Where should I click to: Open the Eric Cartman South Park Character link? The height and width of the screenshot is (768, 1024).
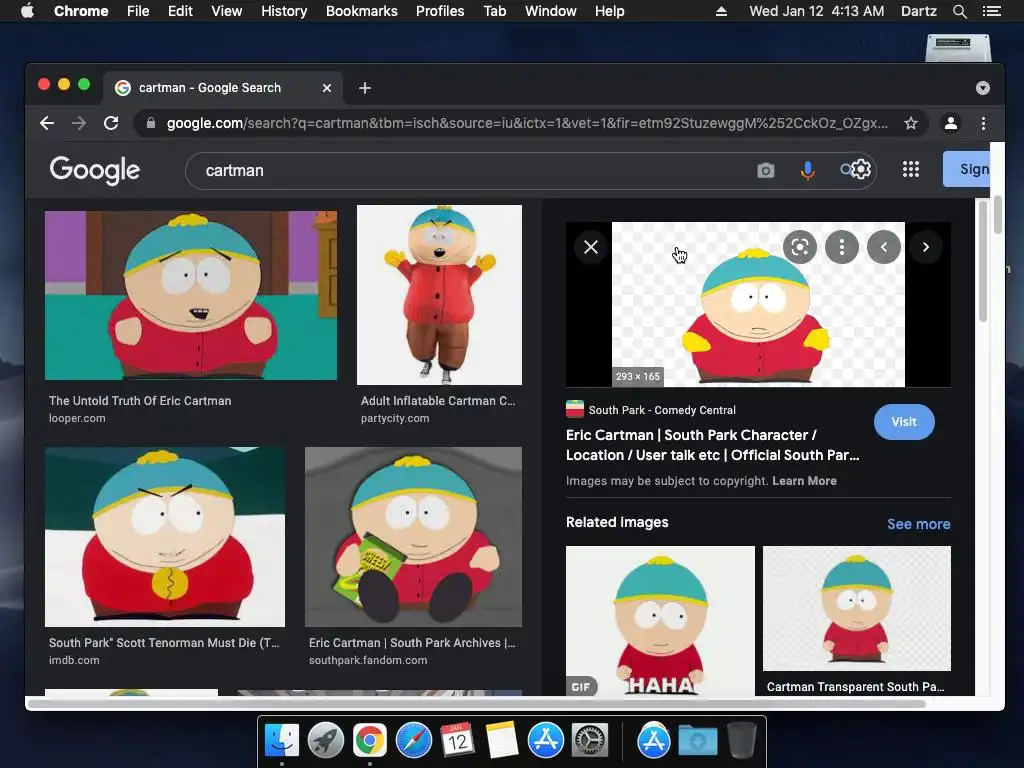[x=712, y=445]
